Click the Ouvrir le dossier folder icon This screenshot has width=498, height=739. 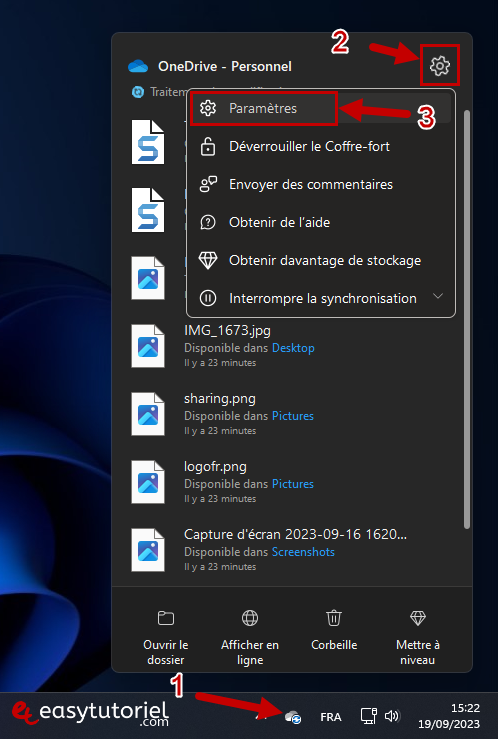pyautogui.click(x=166, y=617)
